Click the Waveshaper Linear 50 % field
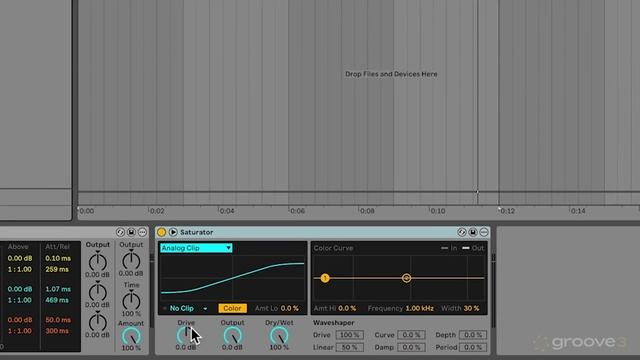This screenshot has height=360, width=640. [x=349, y=347]
